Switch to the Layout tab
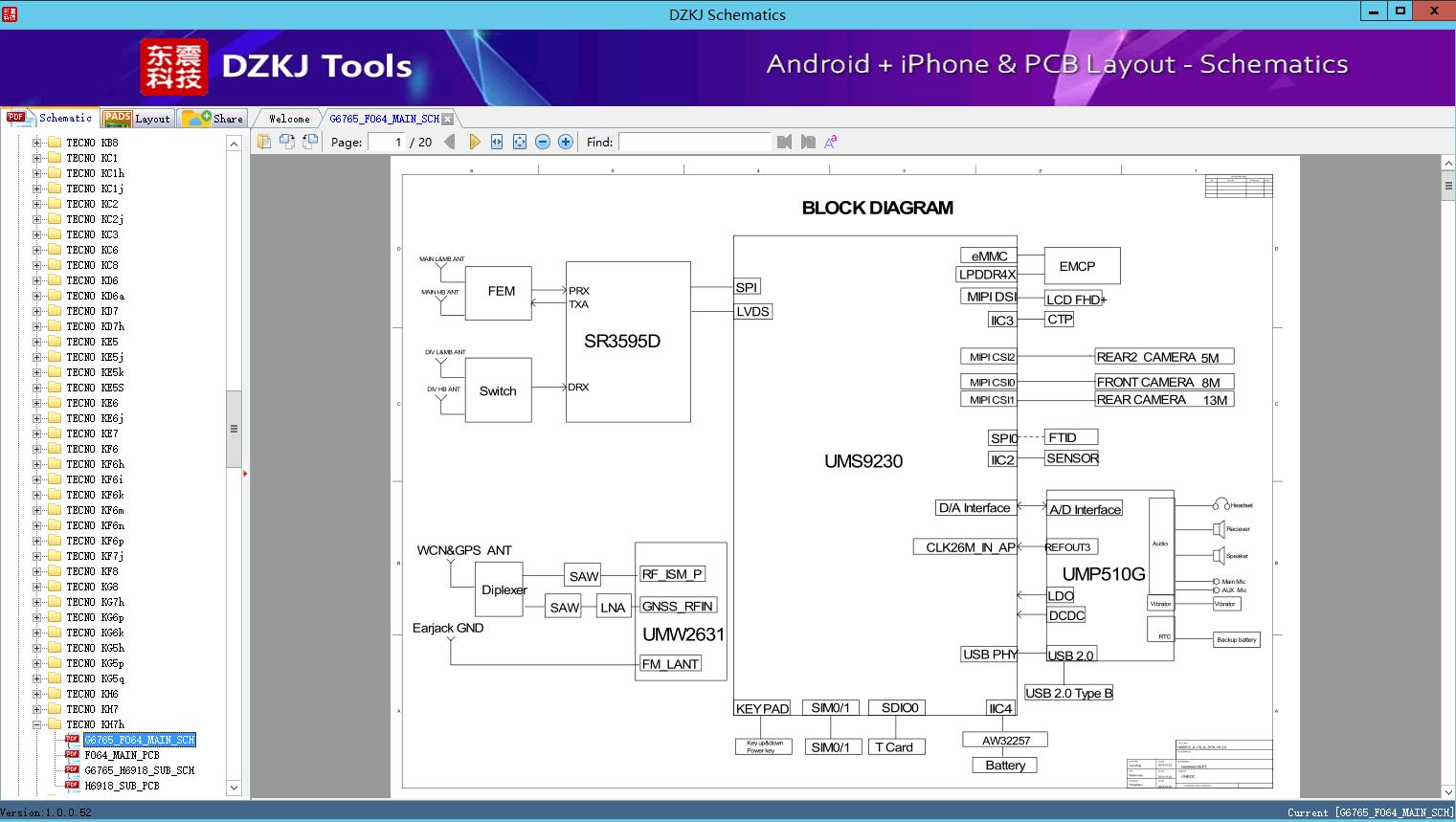 [136, 119]
